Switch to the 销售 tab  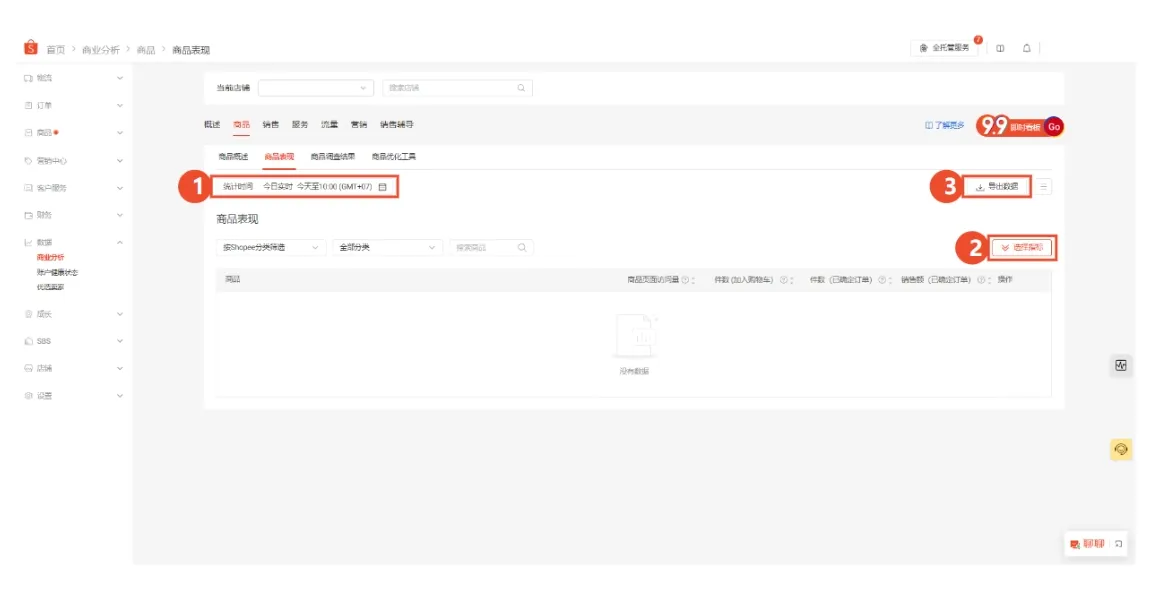click(270, 125)
